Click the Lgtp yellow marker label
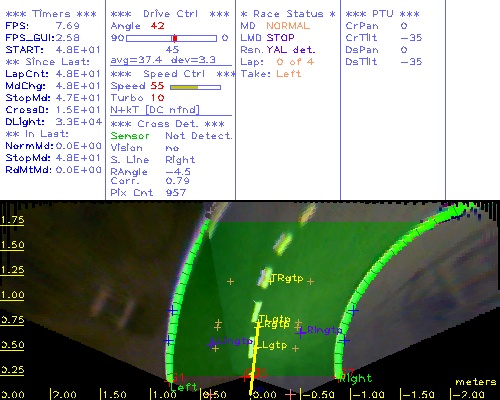Image resolution: width=500 pixels, height=400 pixels. [274, 345]
